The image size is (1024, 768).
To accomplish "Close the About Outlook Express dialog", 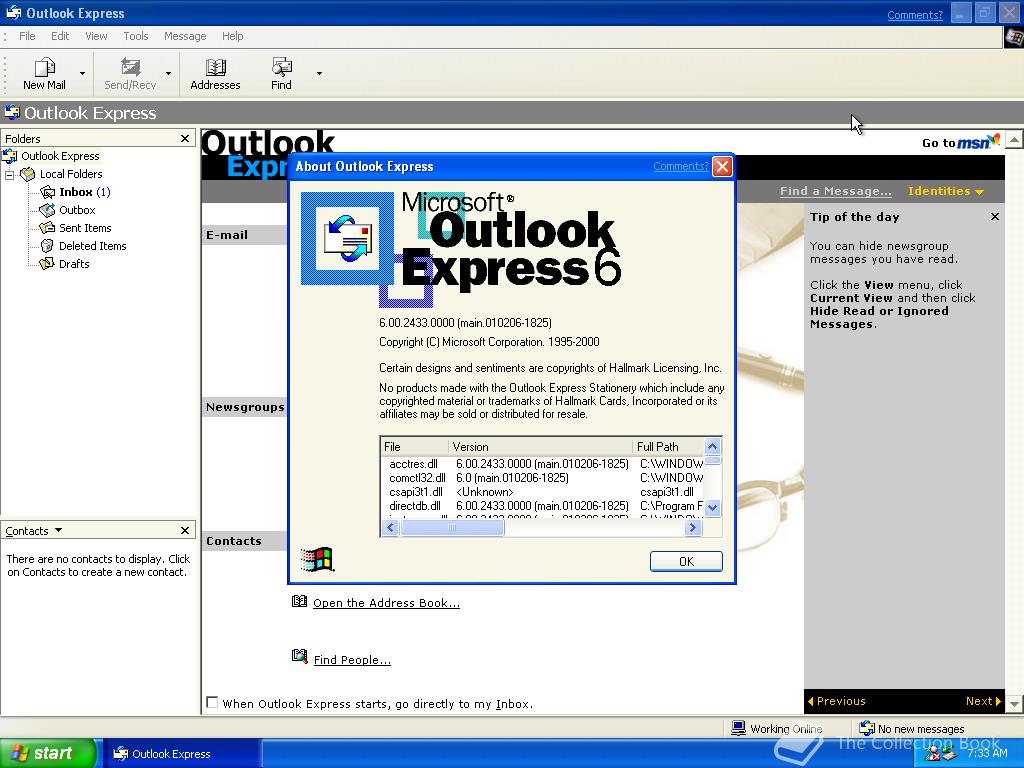I will (722, 167).
